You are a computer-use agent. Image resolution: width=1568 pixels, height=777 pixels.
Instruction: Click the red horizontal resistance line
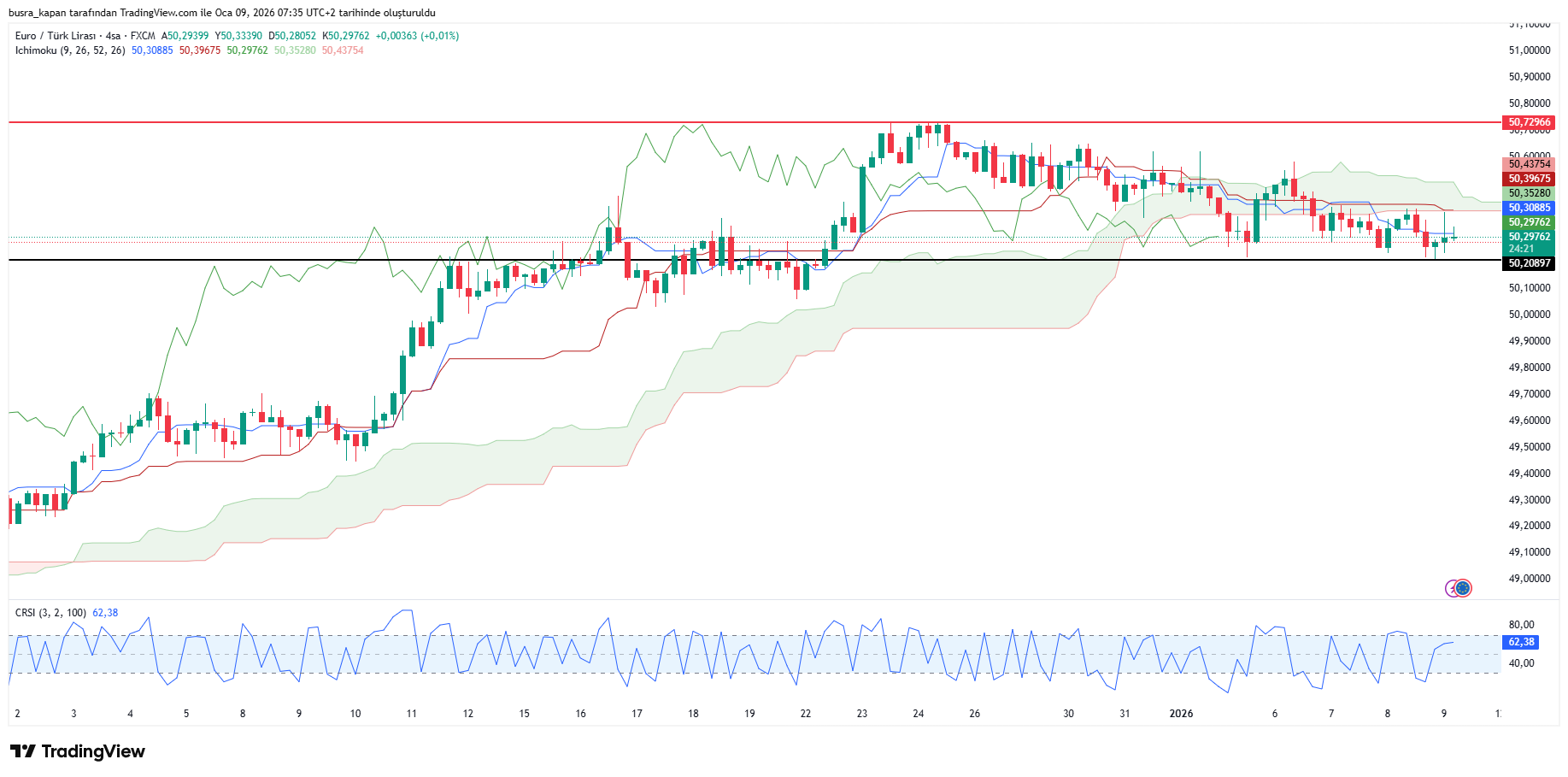click(x=342, y=122)
